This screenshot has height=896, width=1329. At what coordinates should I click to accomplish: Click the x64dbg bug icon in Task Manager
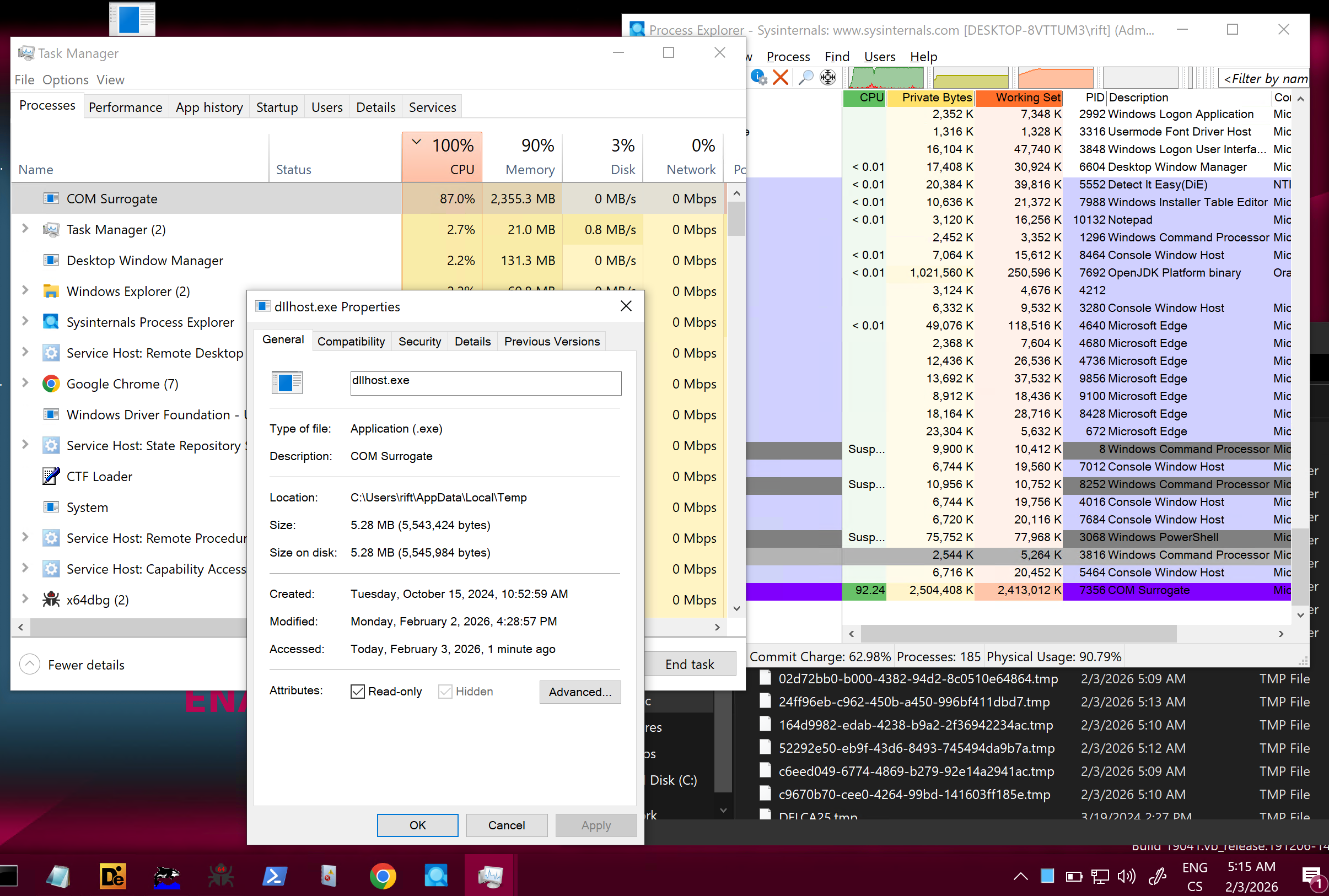pyautogui.click(x=51, y=600)
